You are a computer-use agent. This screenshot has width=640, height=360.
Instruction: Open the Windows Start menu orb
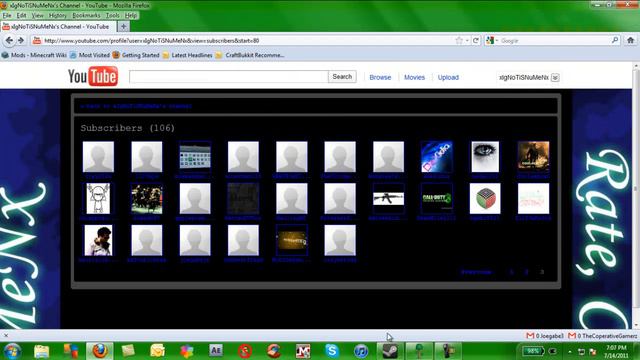(x=12, y=351)
